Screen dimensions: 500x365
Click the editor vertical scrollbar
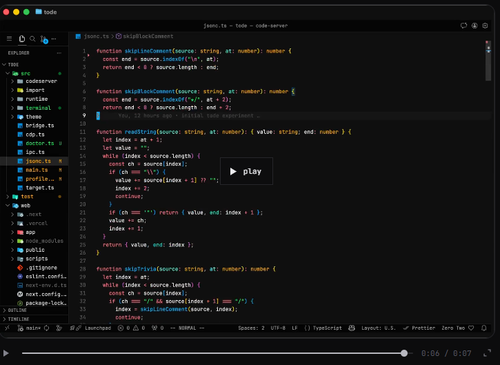tap(488, 61)
